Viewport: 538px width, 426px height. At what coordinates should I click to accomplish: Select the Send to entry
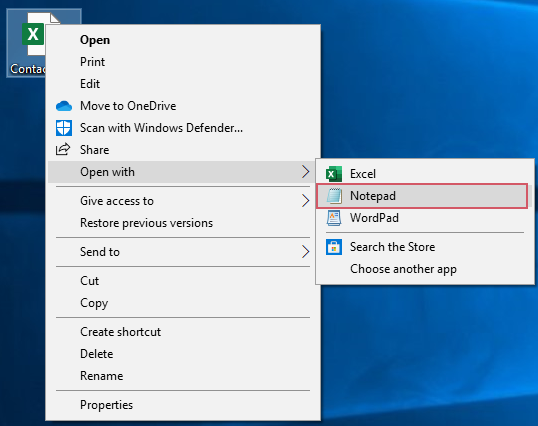point(183,252)
